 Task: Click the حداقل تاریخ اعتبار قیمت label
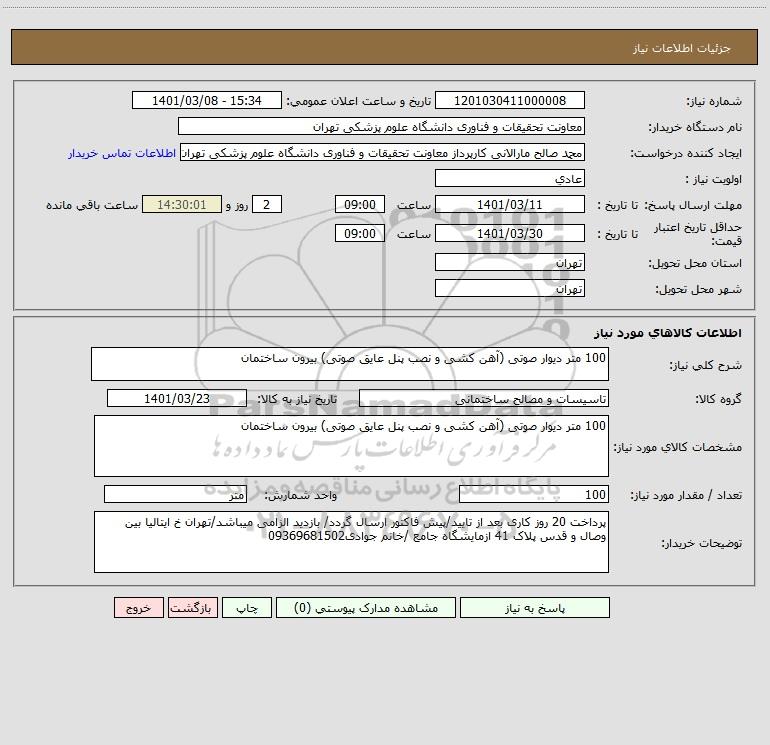(697, 234)
